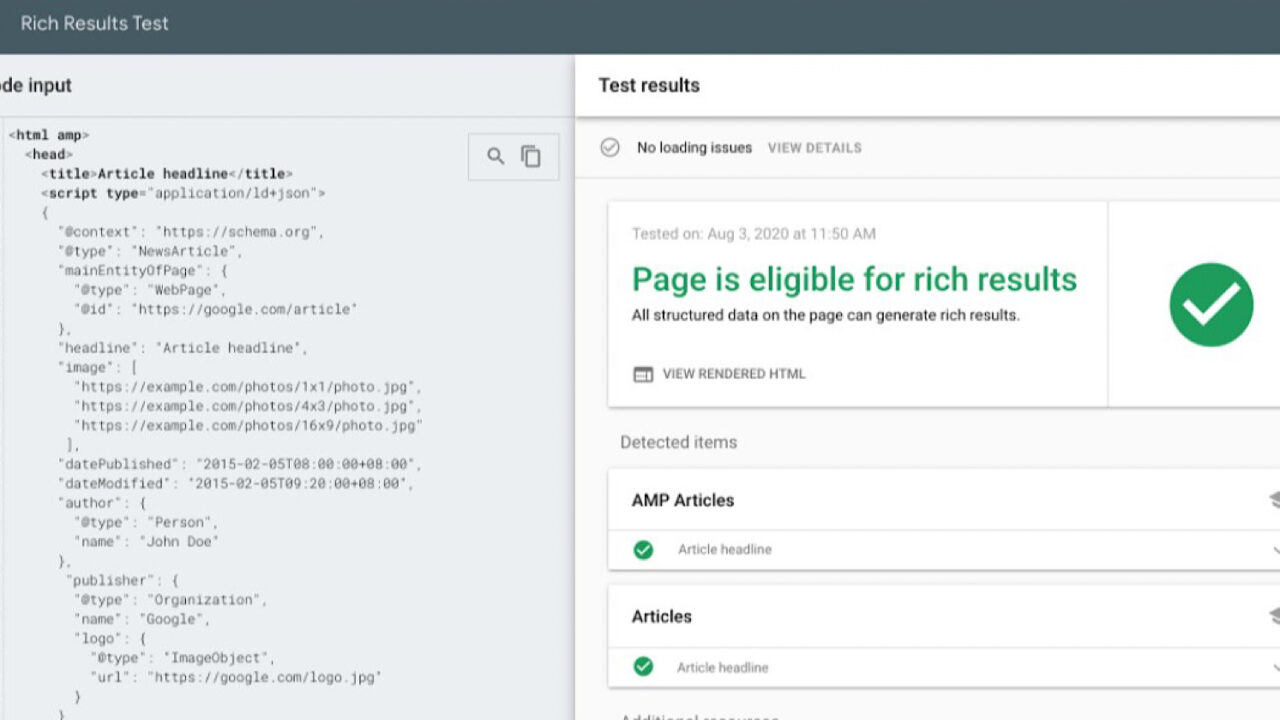This screenshot has width=1280, height=720.
Task: Click the green check icon beside AMP Articles headline
Action: 643,549
